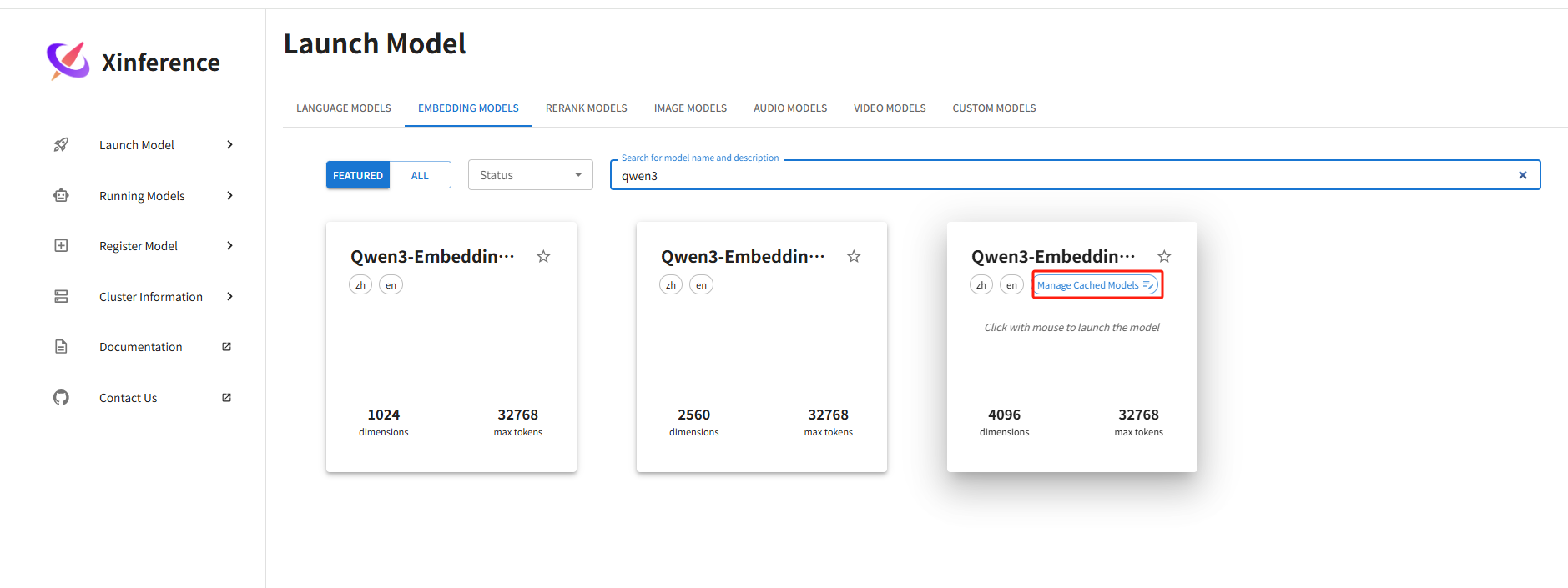1568x588 pixels.
Task: Click the external link icon of Contact Us
Action: (x=226, y=398)
